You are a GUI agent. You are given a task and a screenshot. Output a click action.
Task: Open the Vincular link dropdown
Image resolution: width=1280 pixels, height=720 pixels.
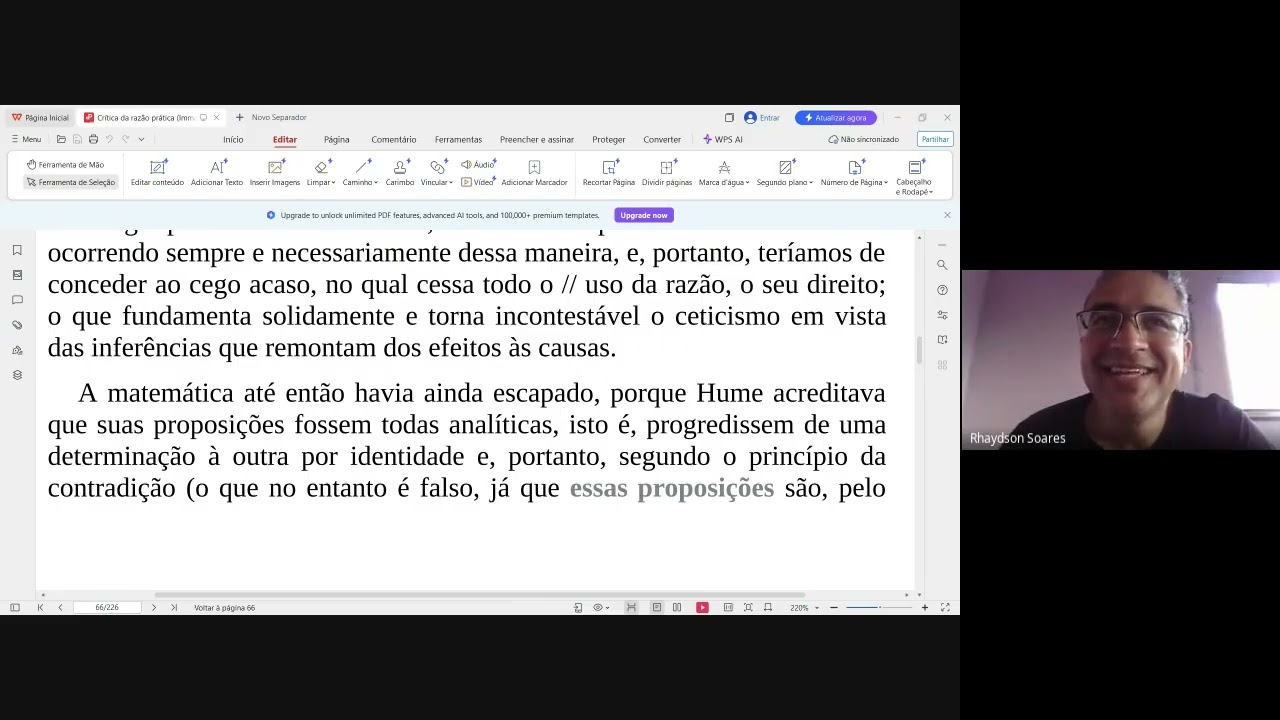tap(437, 173)
